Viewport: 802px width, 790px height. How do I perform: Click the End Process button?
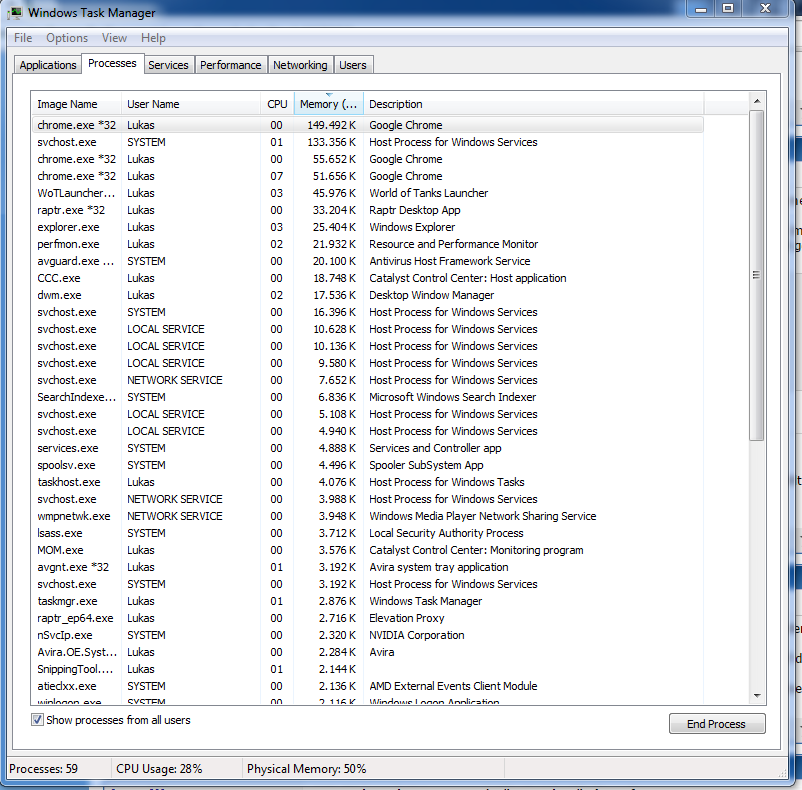point(717,724)
